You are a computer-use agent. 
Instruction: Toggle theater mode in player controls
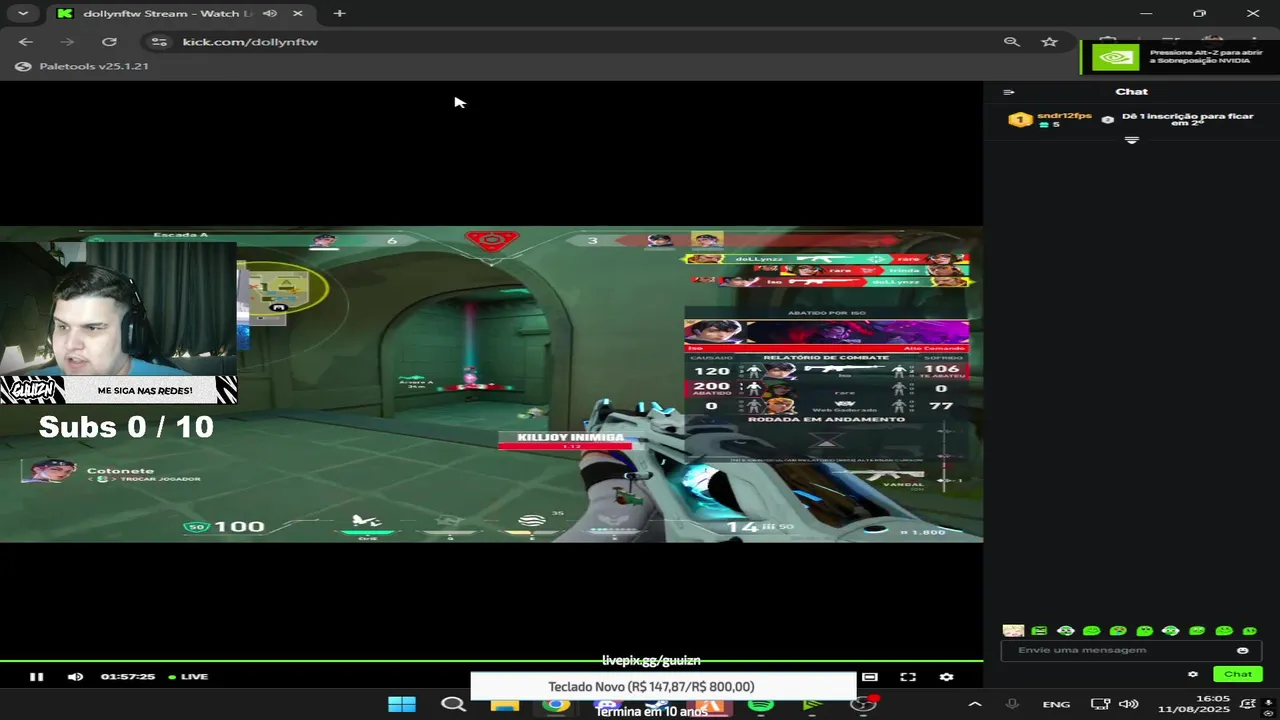click(870, 677)
